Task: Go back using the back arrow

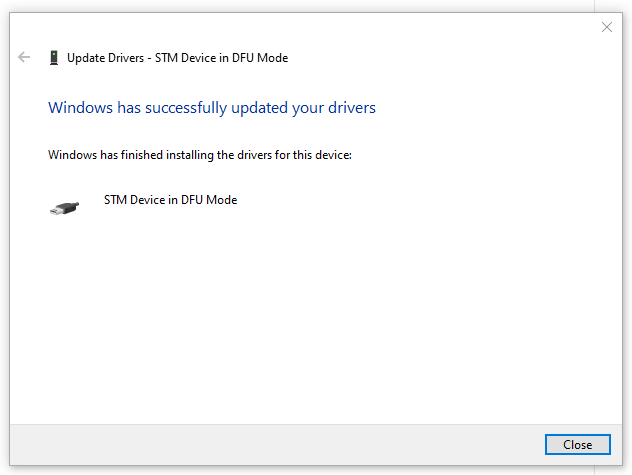Action: tap(25, 58)
